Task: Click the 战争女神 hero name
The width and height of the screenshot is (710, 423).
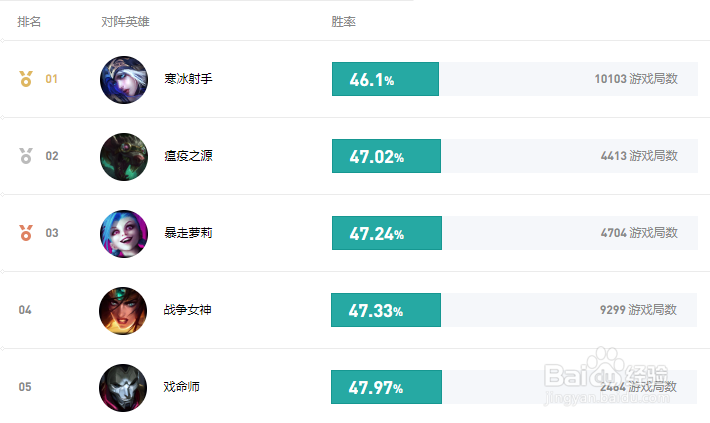Action: (187, 310)
